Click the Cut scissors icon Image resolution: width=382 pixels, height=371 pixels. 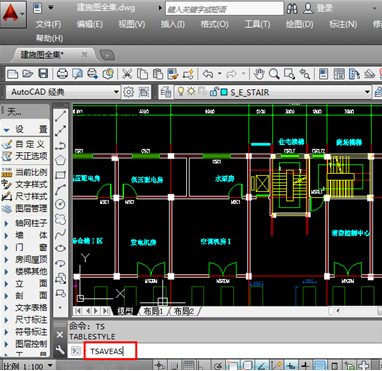[127, 74]
